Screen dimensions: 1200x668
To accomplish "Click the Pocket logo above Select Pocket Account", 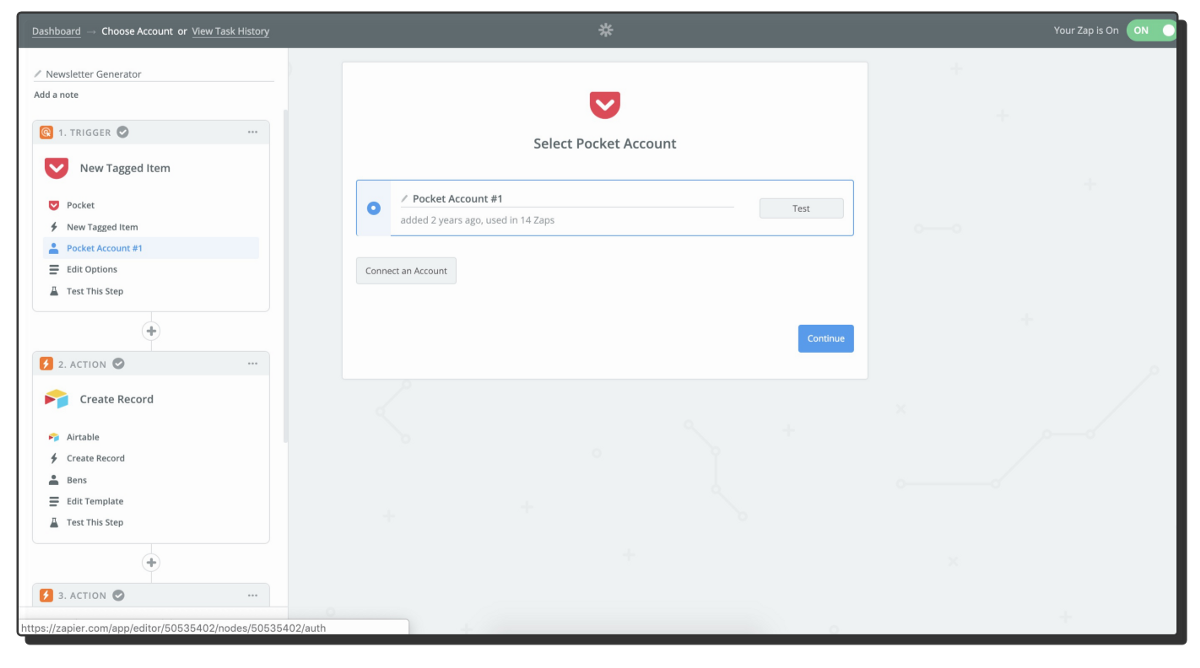I will coord(604,105).
